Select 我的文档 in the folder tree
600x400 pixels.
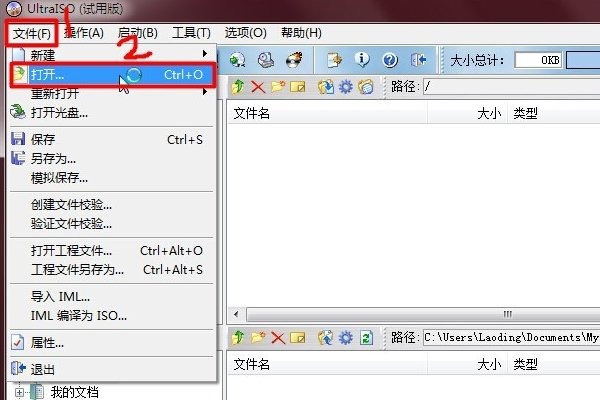75,392
